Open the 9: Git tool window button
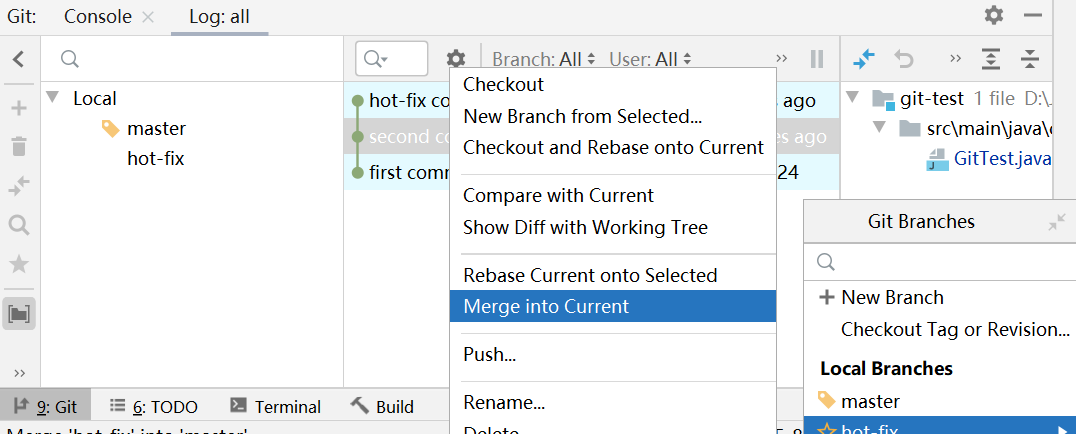 [45, 407]
